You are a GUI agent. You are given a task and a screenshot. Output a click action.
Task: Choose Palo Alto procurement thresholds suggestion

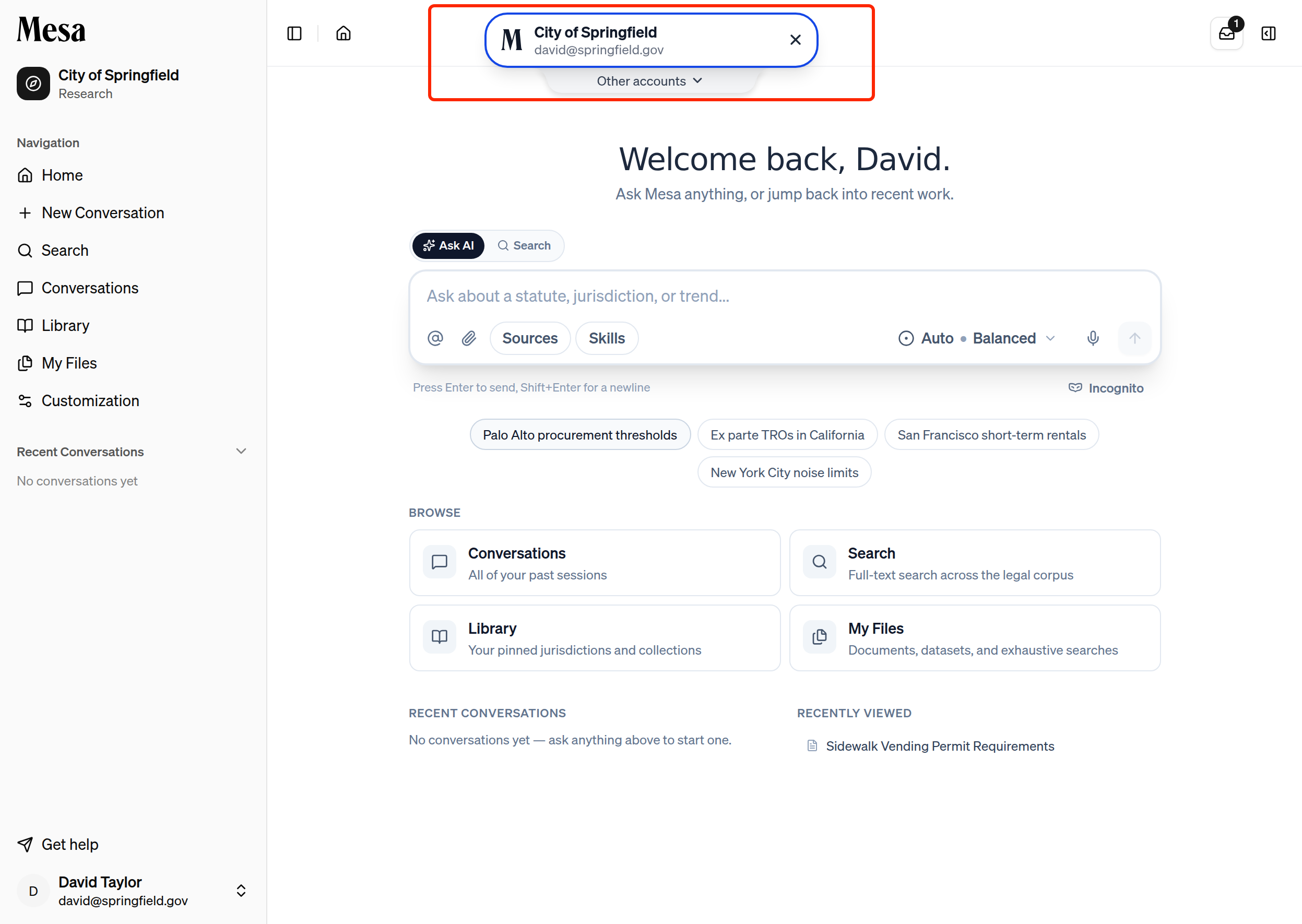(580, 435)
